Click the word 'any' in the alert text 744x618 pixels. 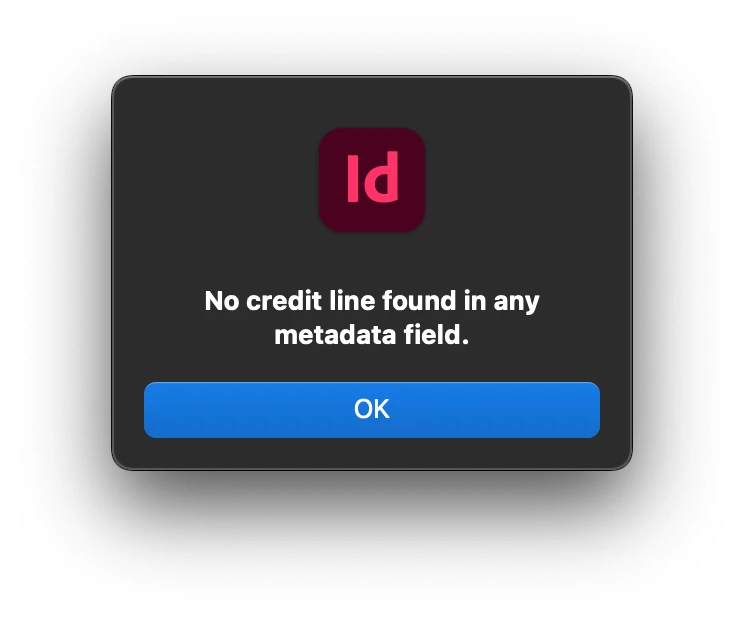pyautogui.click(x=516, y=302)
